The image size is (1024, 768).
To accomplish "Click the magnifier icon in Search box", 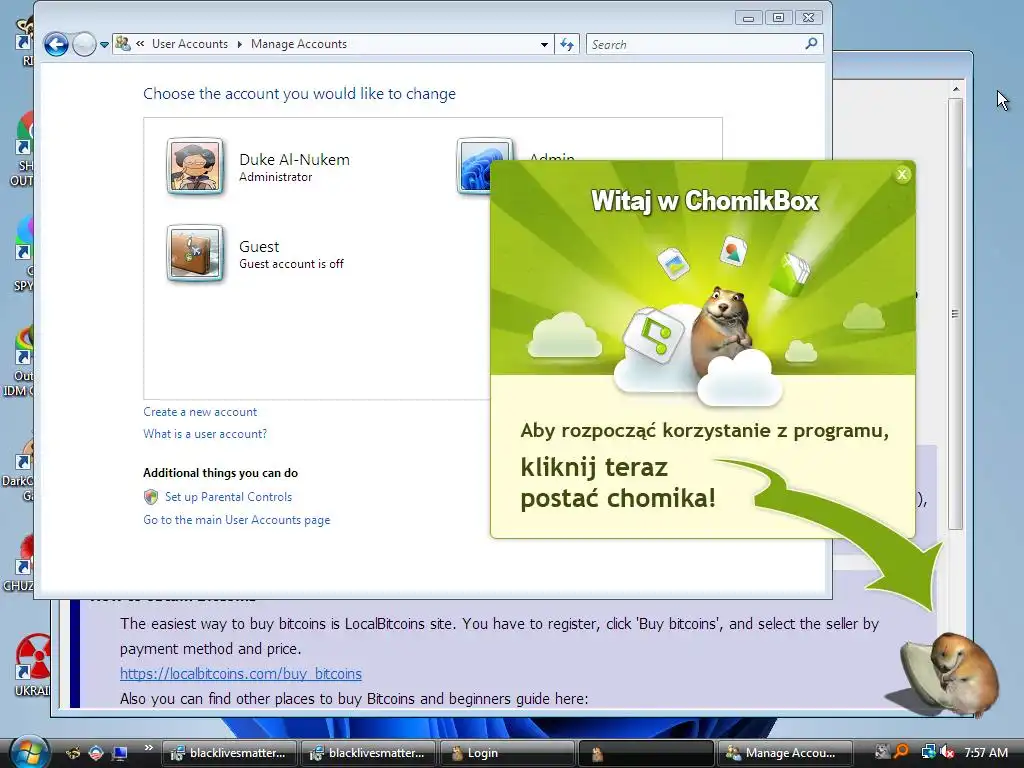I will (811, 44).
